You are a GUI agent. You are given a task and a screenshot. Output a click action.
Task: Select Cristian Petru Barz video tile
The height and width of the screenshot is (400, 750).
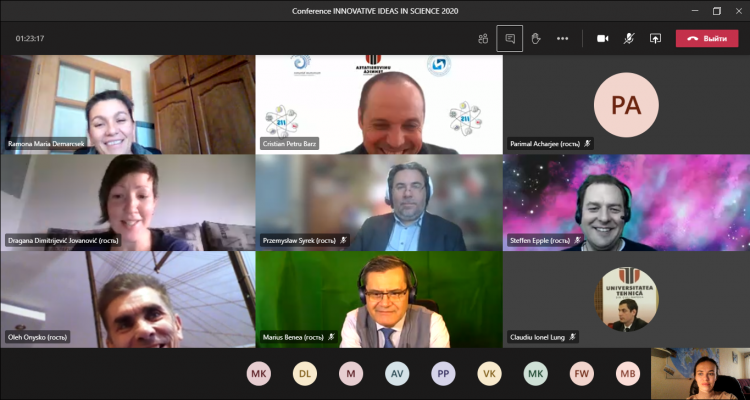pyautogui.click(x=377, y=103)
